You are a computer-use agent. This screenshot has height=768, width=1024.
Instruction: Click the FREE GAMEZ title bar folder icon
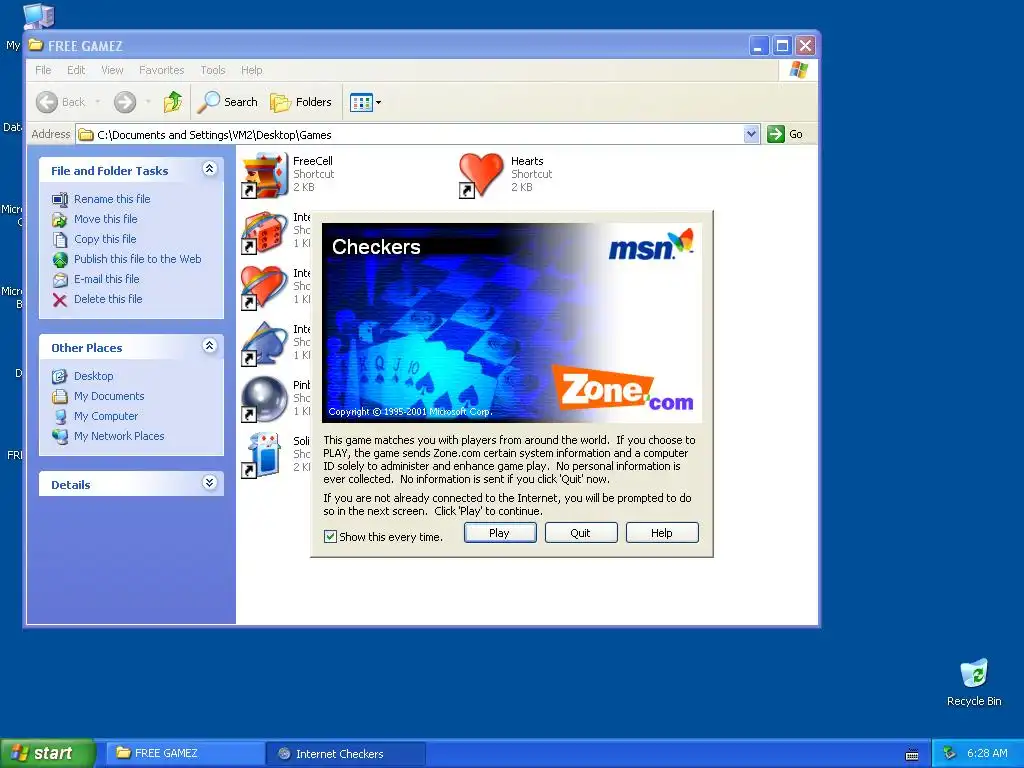coord(36,45)
